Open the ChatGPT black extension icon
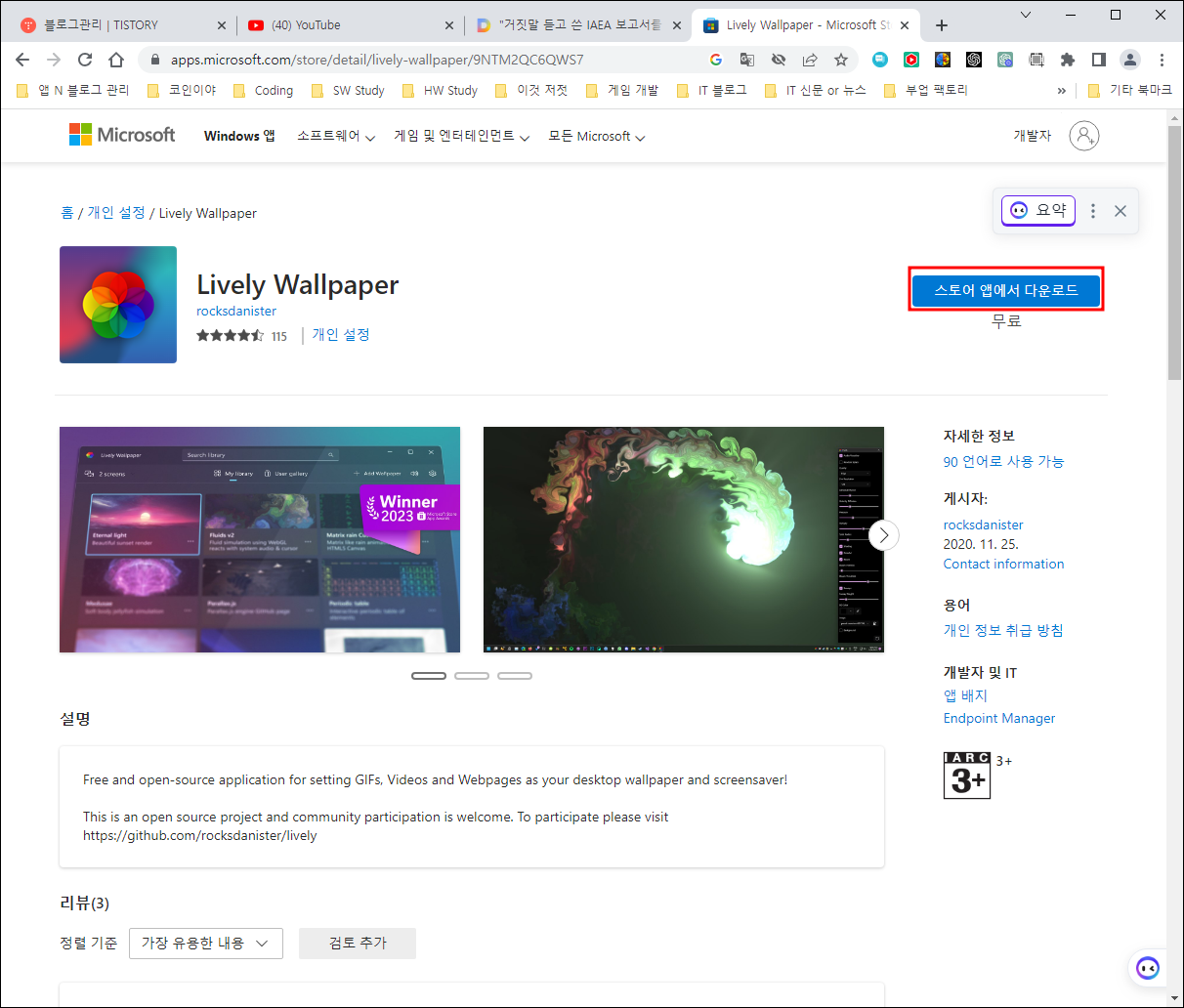Screen dimensions: 1184x1008 (x=974, y=60)
